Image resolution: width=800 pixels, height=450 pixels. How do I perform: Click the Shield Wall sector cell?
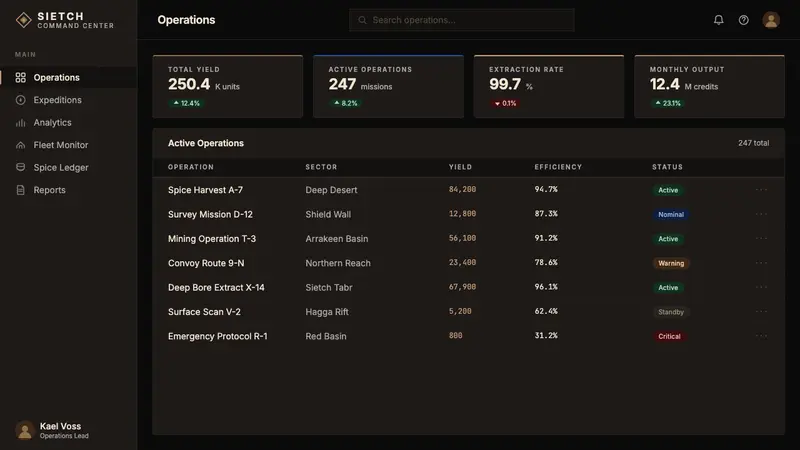coord(328,214)
